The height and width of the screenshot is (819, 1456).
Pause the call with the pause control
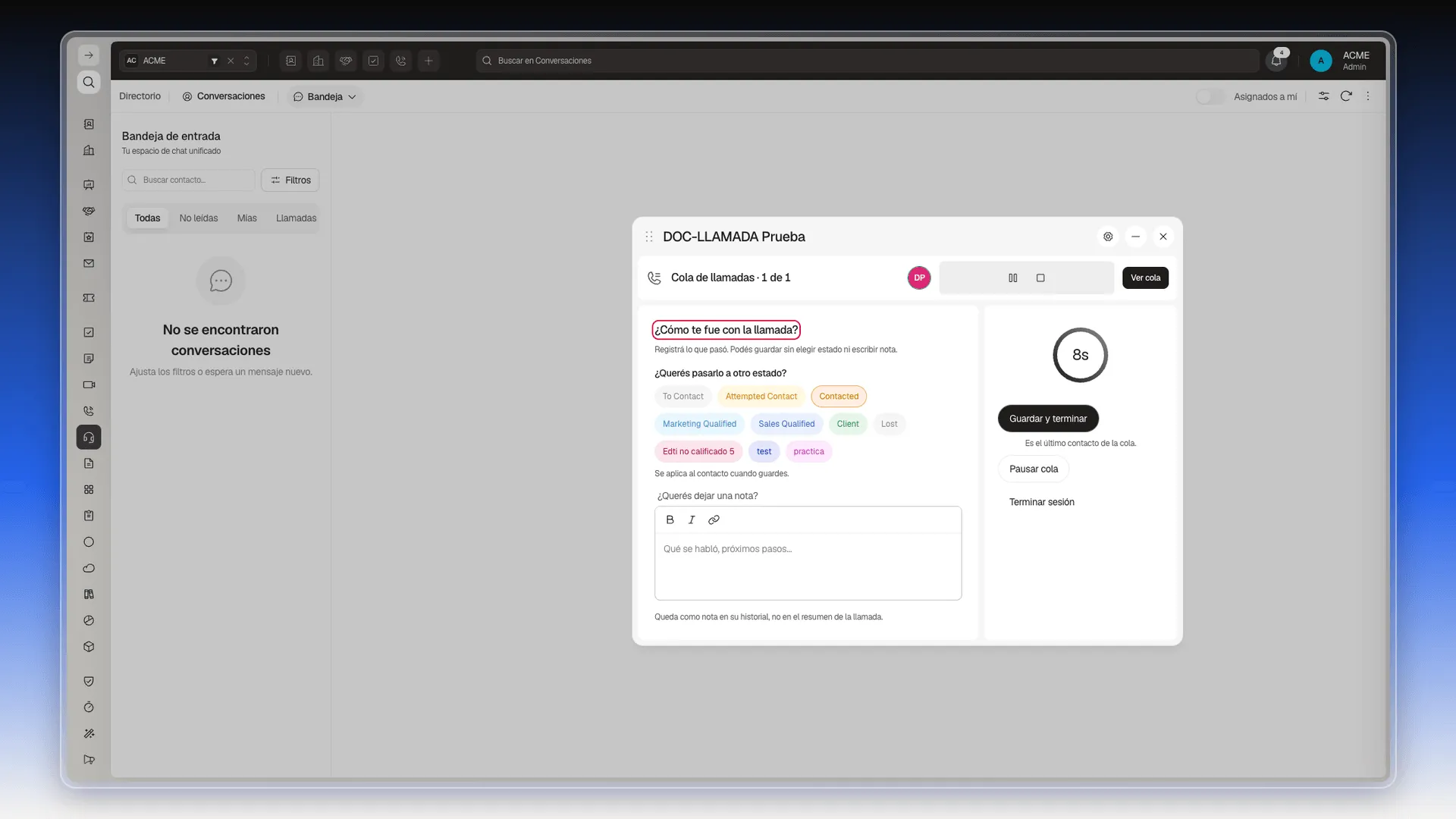[1013, 278]
